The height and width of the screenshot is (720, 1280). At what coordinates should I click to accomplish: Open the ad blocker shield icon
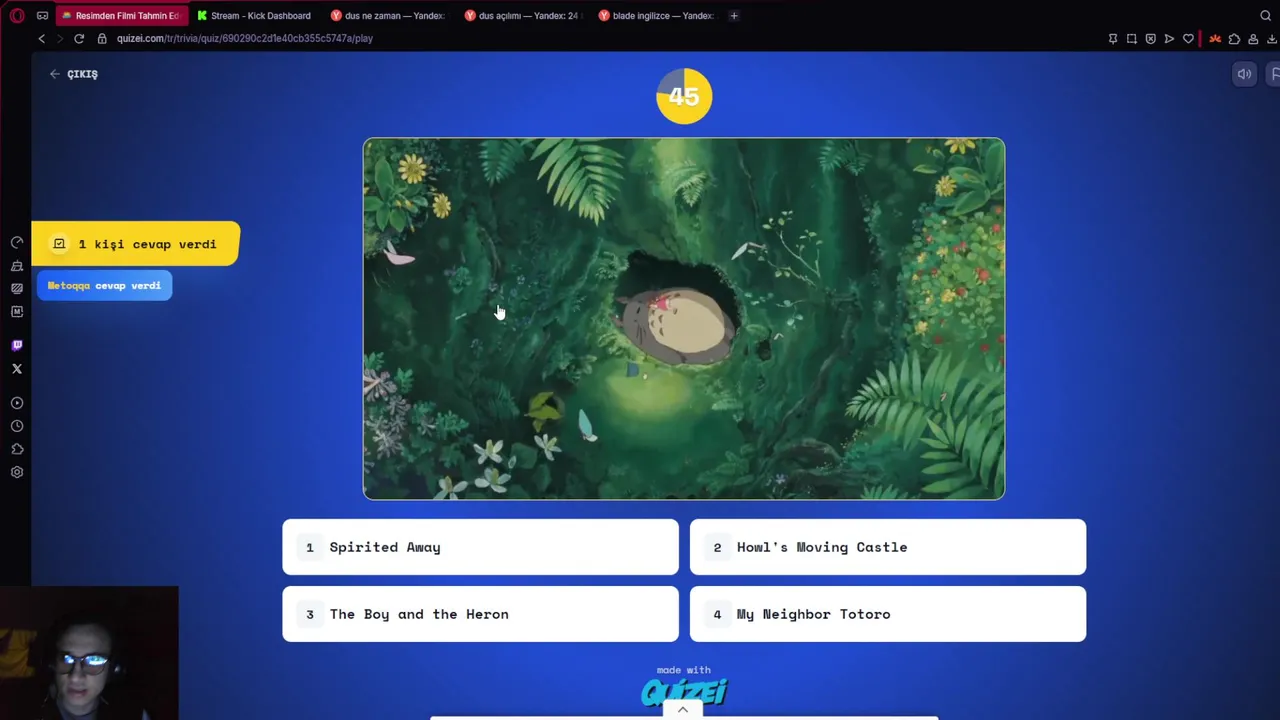1151,39
